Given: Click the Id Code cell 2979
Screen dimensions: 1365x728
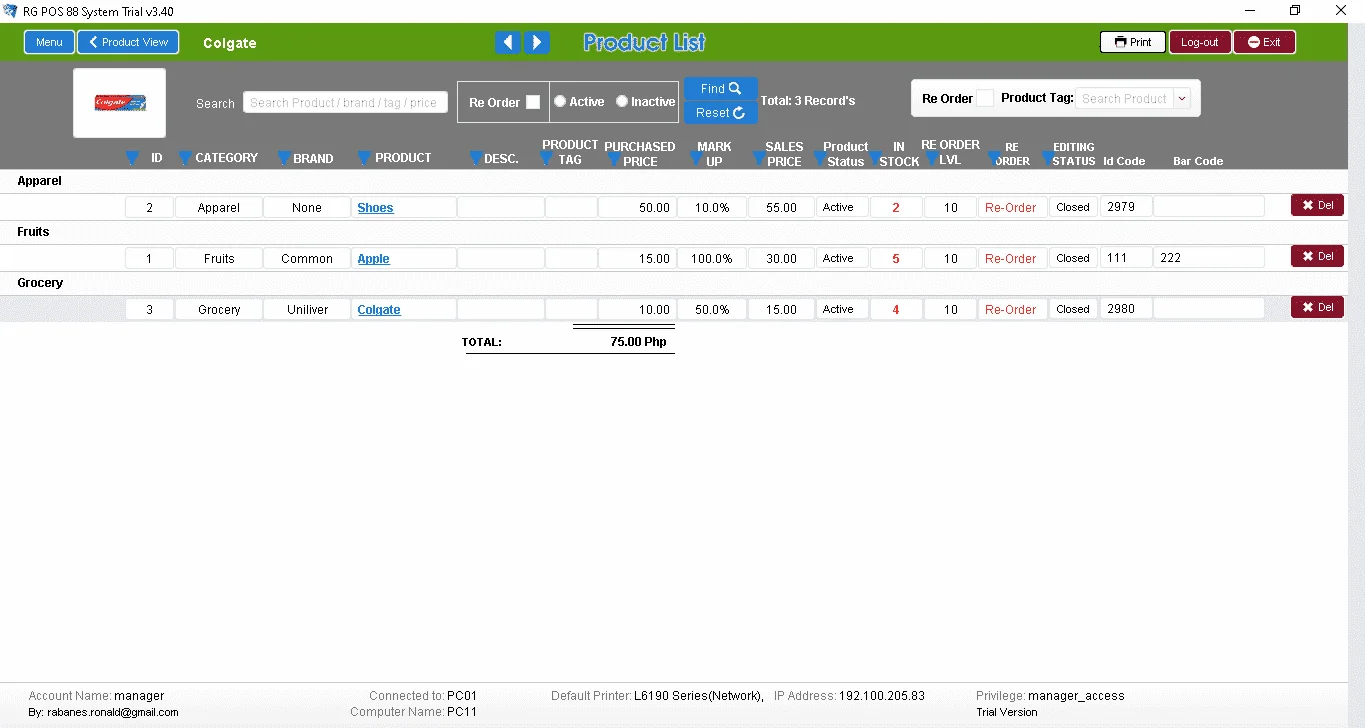Looking at the screenshot, I should [x=1126, y=207].
